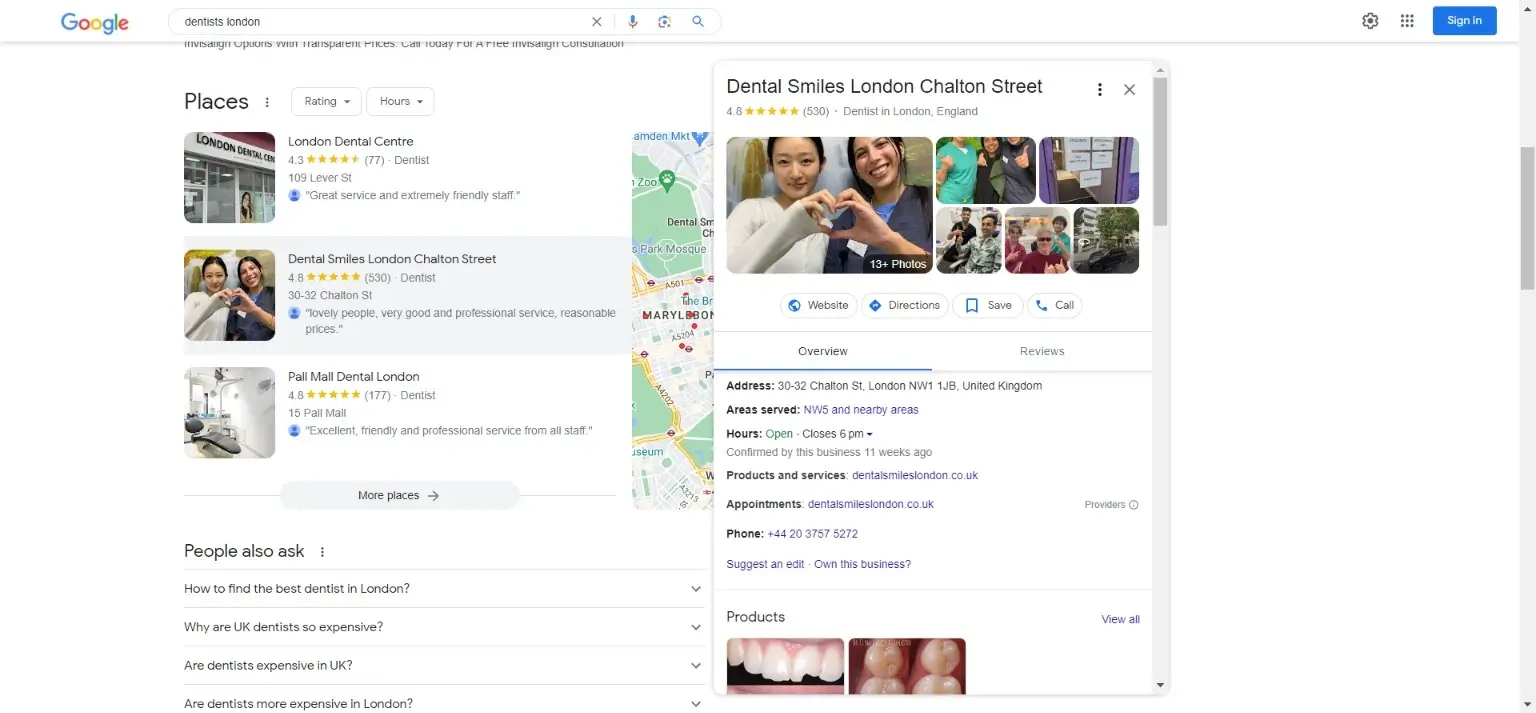The width and height of the screenshot is (1536, 713).
Task: View all products
Action: [x=1120, y=620]
